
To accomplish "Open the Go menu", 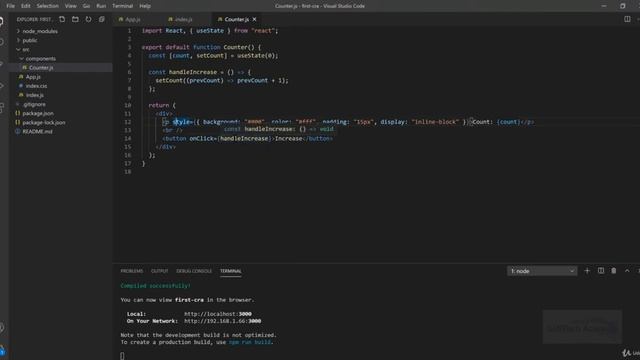I will pos(86,6).
